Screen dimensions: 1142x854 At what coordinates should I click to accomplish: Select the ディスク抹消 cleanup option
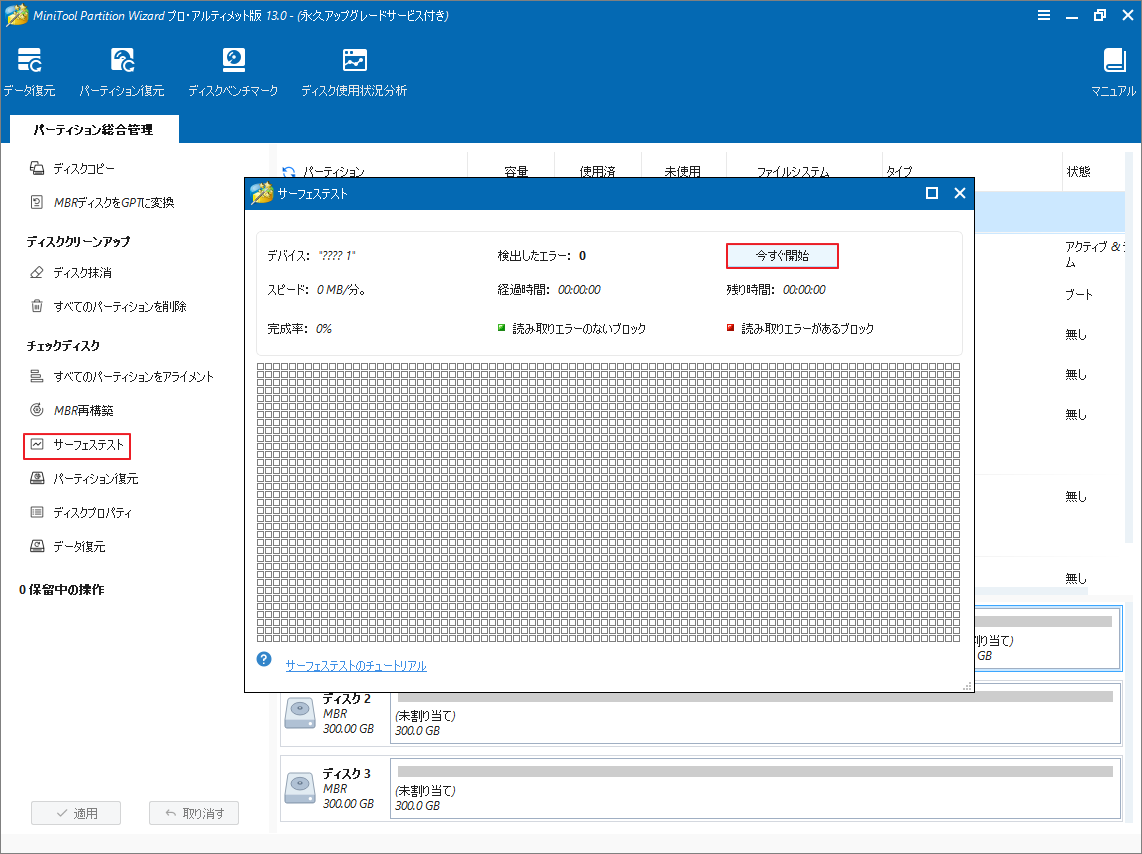click(83, 271)
